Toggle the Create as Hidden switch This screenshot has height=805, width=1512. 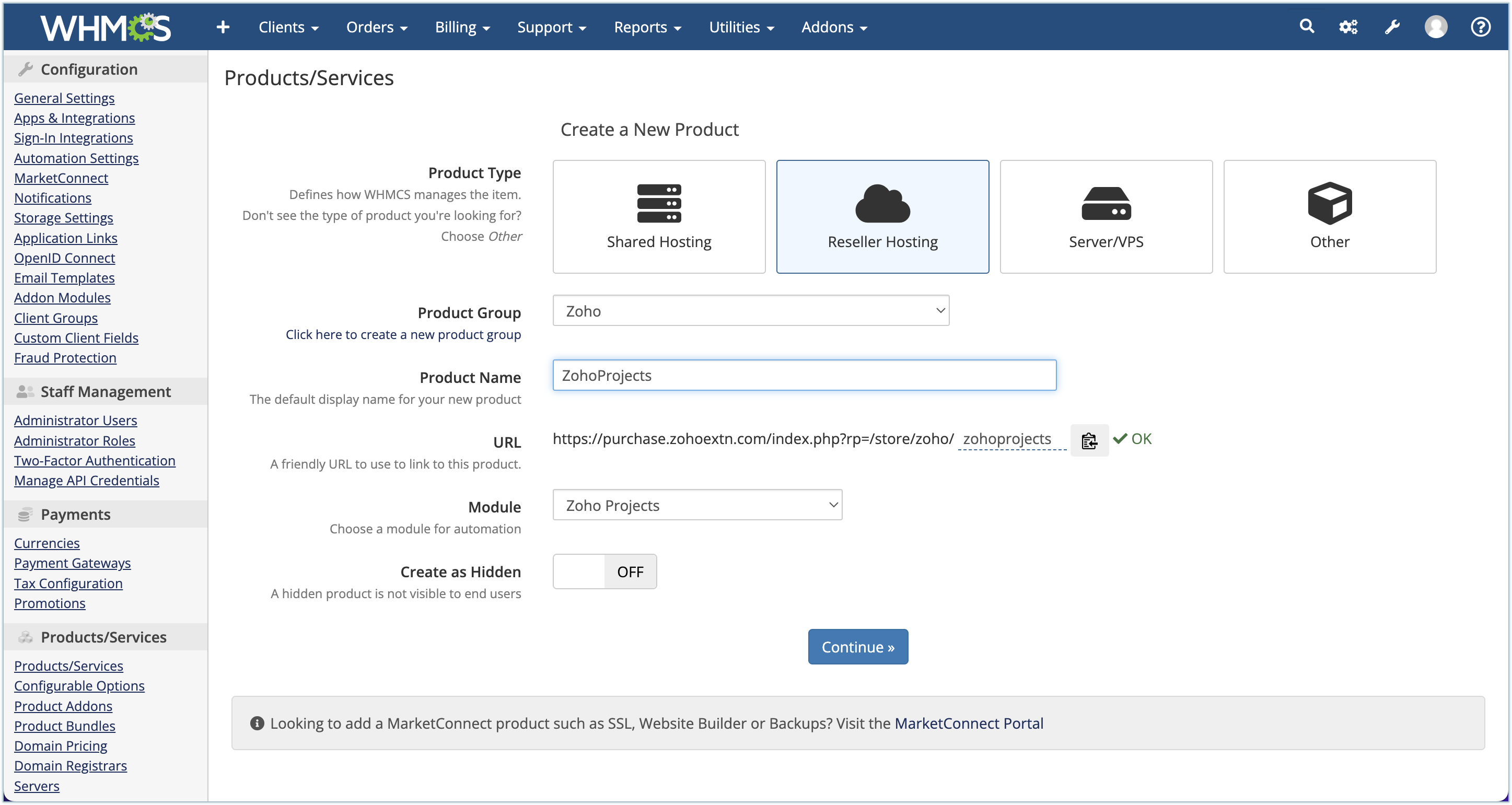[604, 571]
